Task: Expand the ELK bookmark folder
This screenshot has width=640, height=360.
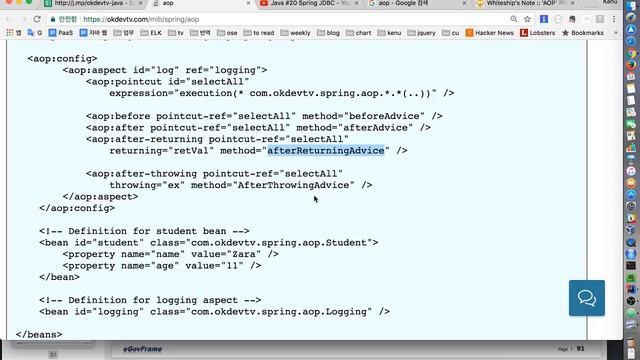Action: [151, 33]
